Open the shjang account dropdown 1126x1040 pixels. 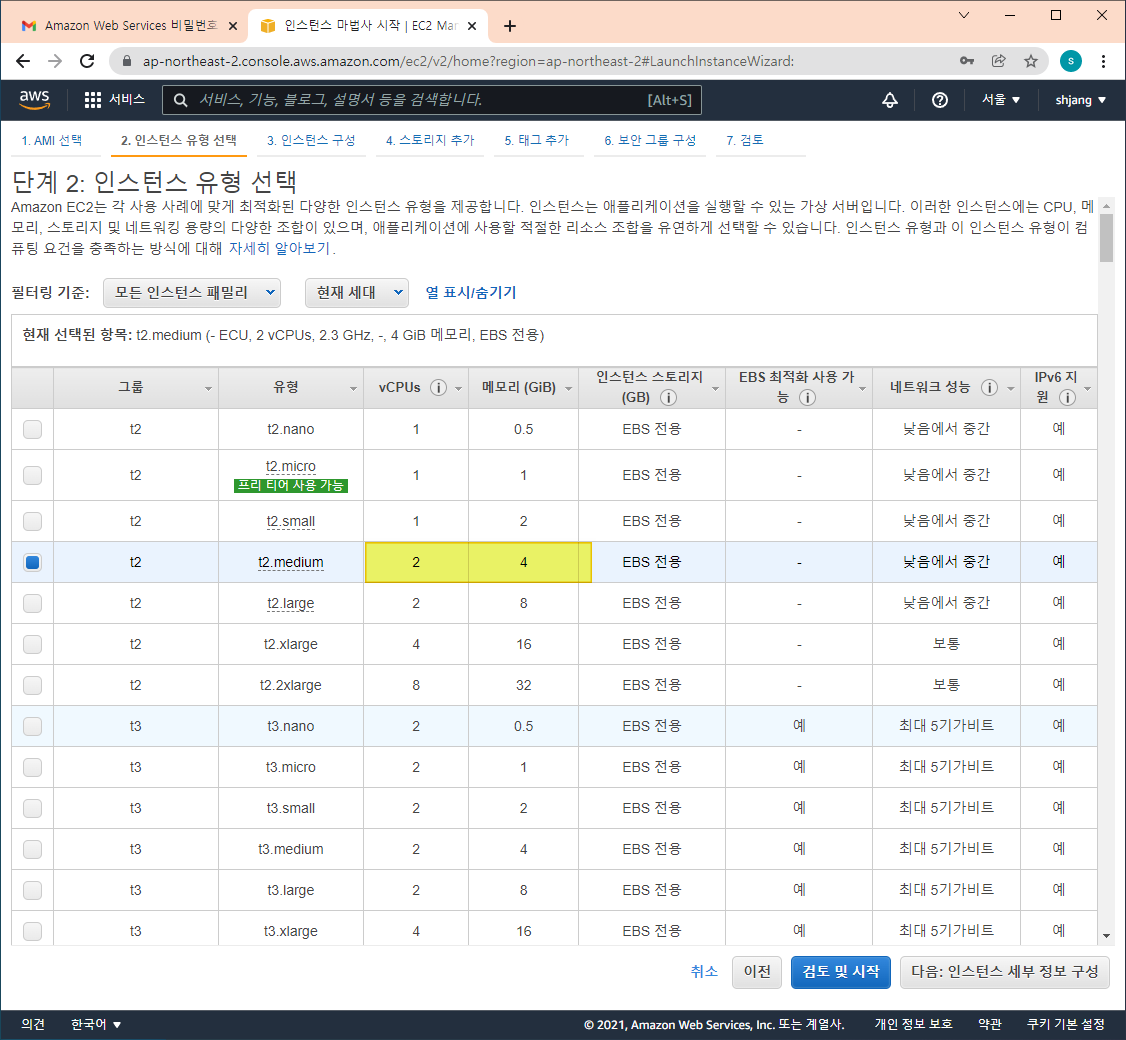coord(1080,100)
